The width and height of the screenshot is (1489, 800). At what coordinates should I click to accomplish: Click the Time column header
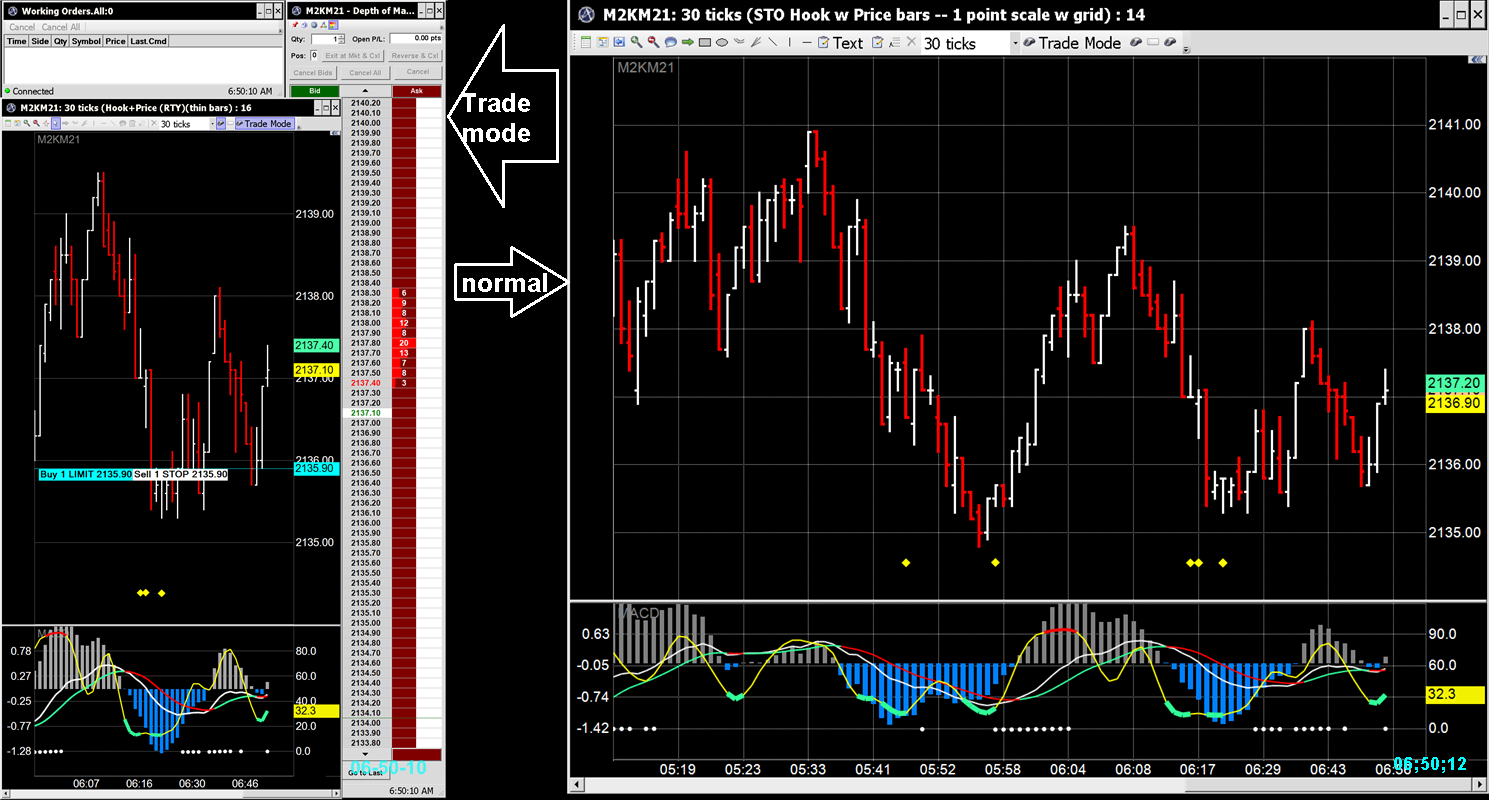pos(16,41)
